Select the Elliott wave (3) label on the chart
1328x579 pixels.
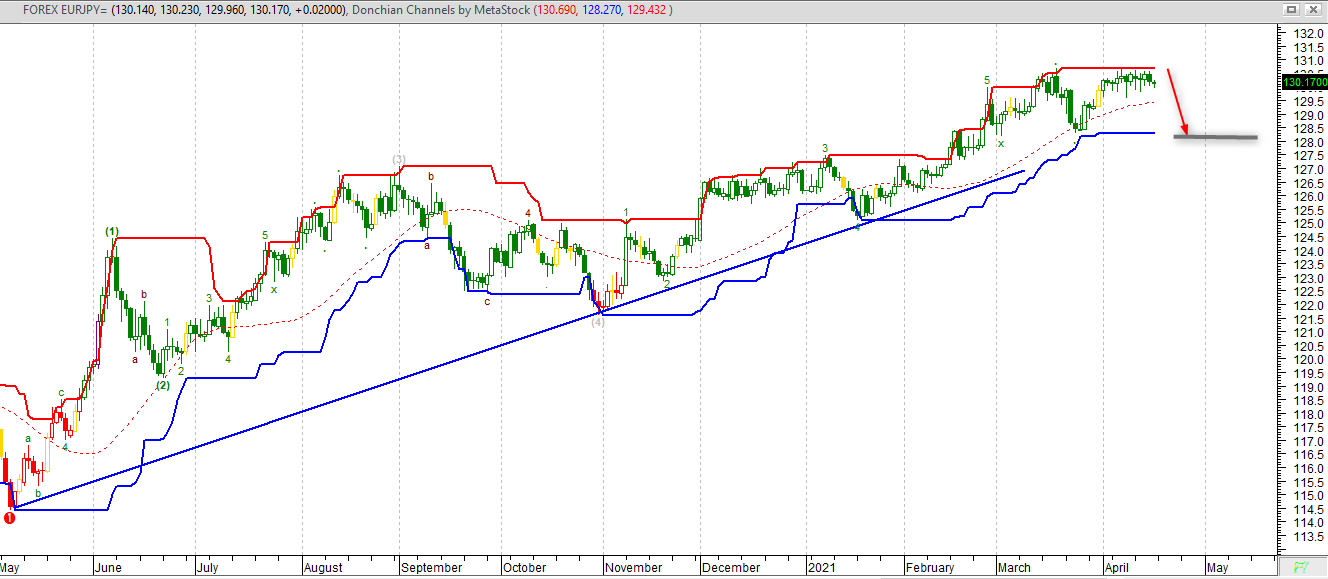[399, 158]
